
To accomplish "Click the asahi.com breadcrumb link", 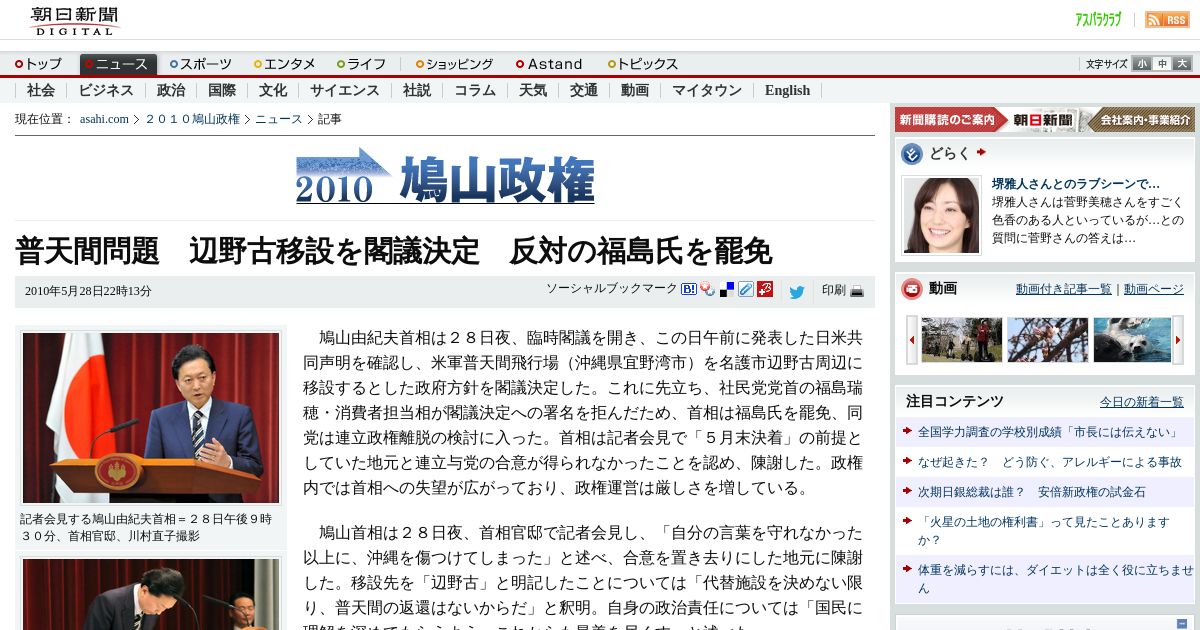I will click(x=105, y=119).
